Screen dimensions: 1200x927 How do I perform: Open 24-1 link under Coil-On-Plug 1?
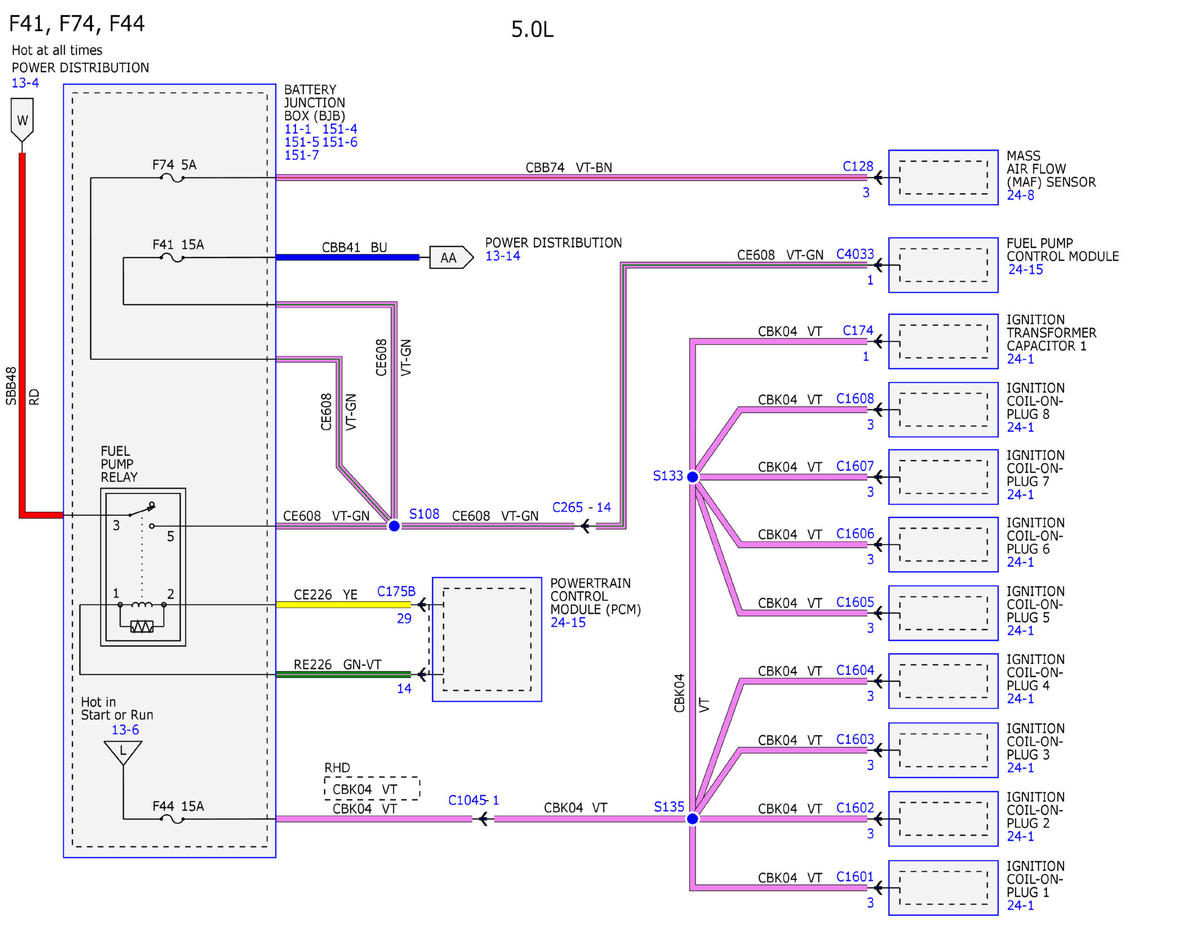[1021, 905]
